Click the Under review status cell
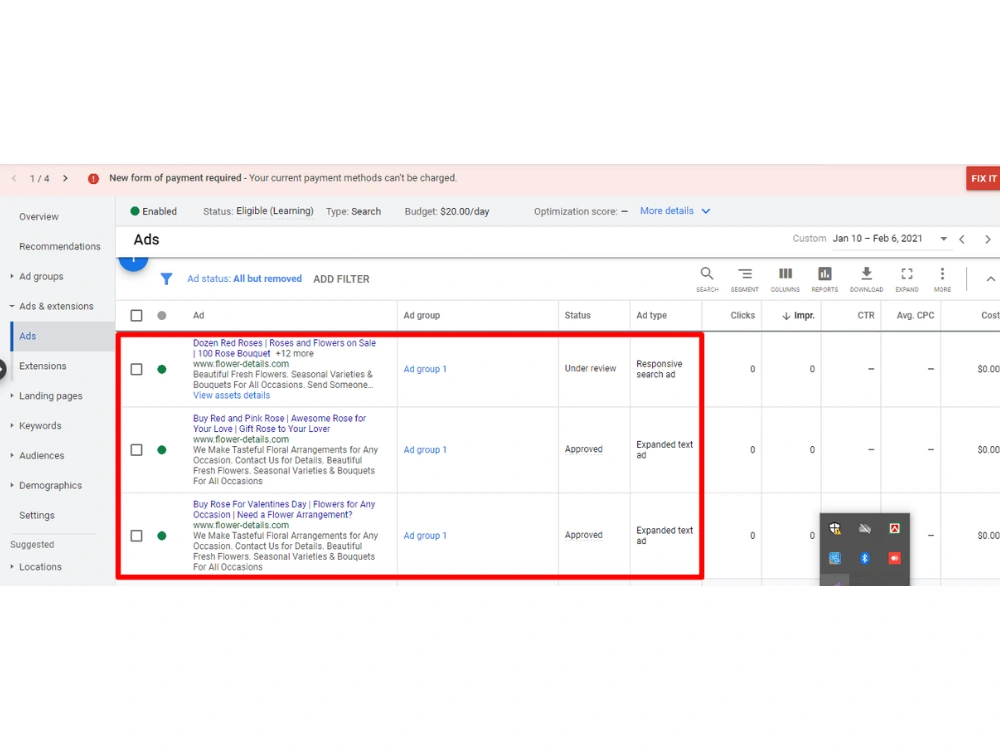This screenshot has width=1000, height=750. [x=591, y=369]
